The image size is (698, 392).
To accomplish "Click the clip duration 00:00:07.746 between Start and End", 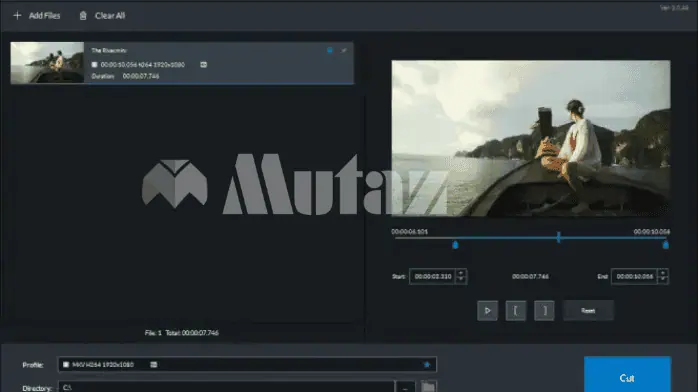I will (530, 276).
